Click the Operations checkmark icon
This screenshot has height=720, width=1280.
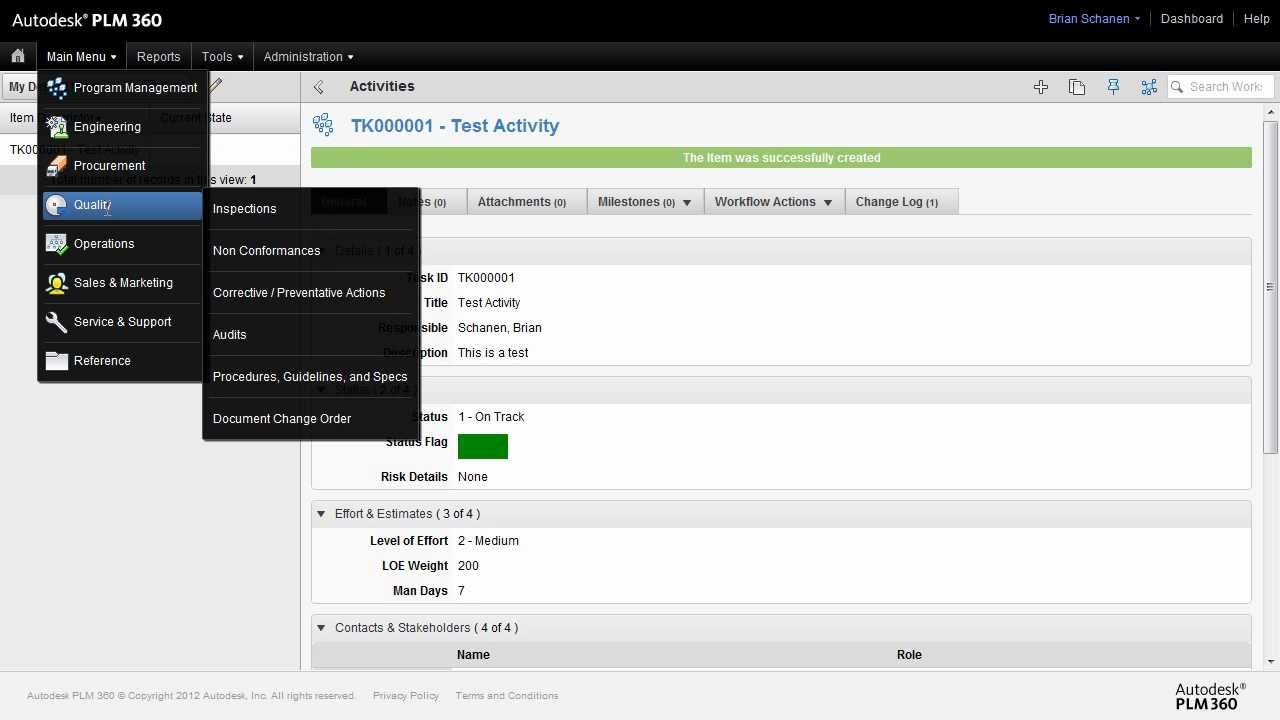click(x=57, y=244)
